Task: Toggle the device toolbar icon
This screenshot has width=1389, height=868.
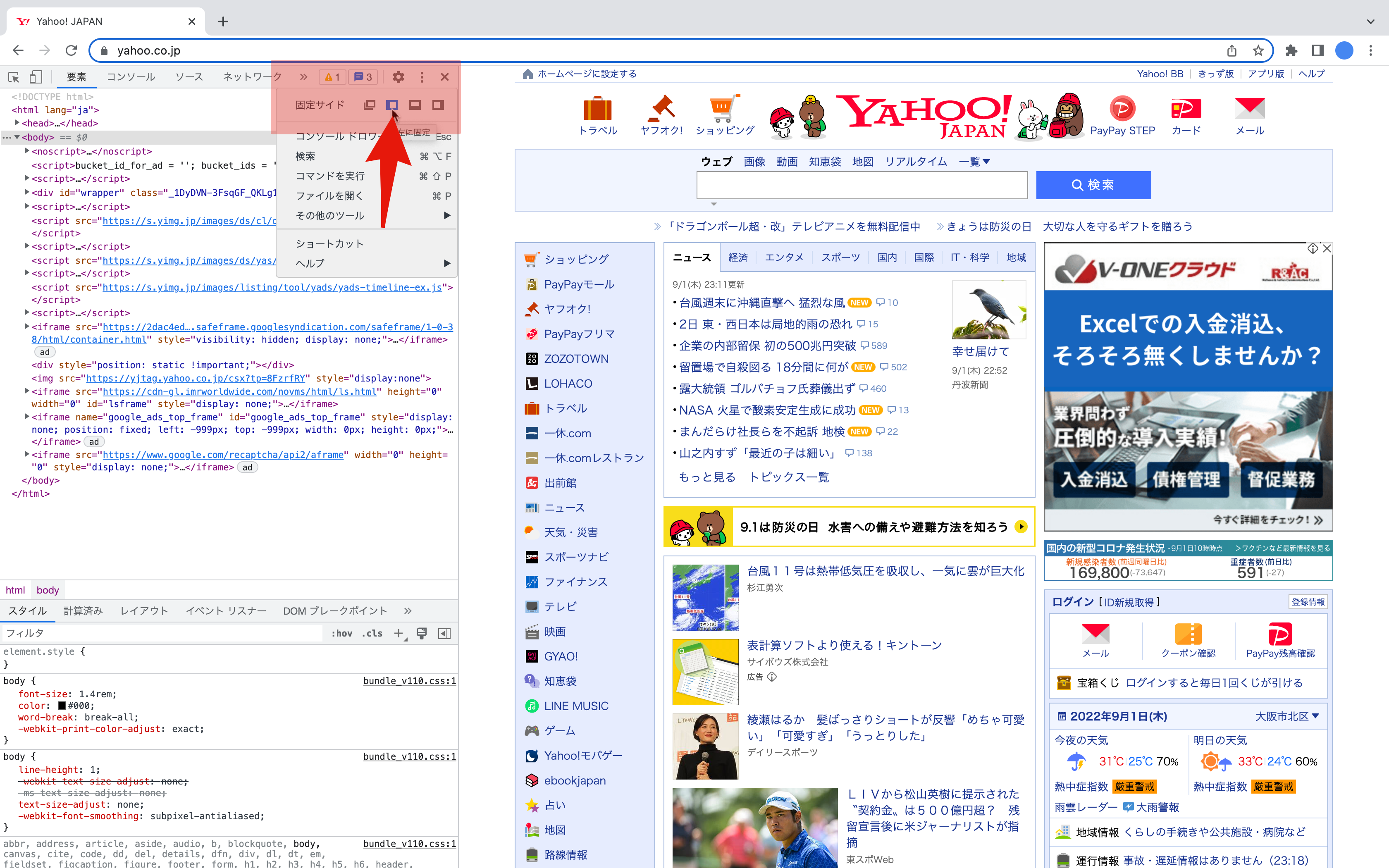Action: tap(36, 77)
